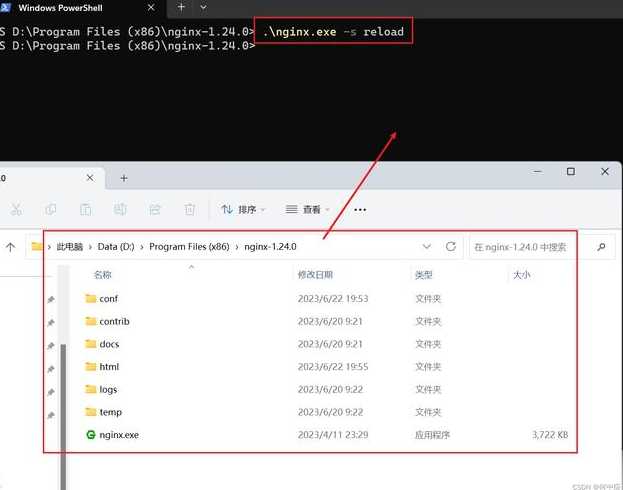Expand chevron after 此电脑 breadcrumb
The image size is (623, 490).
click(90, 247)
